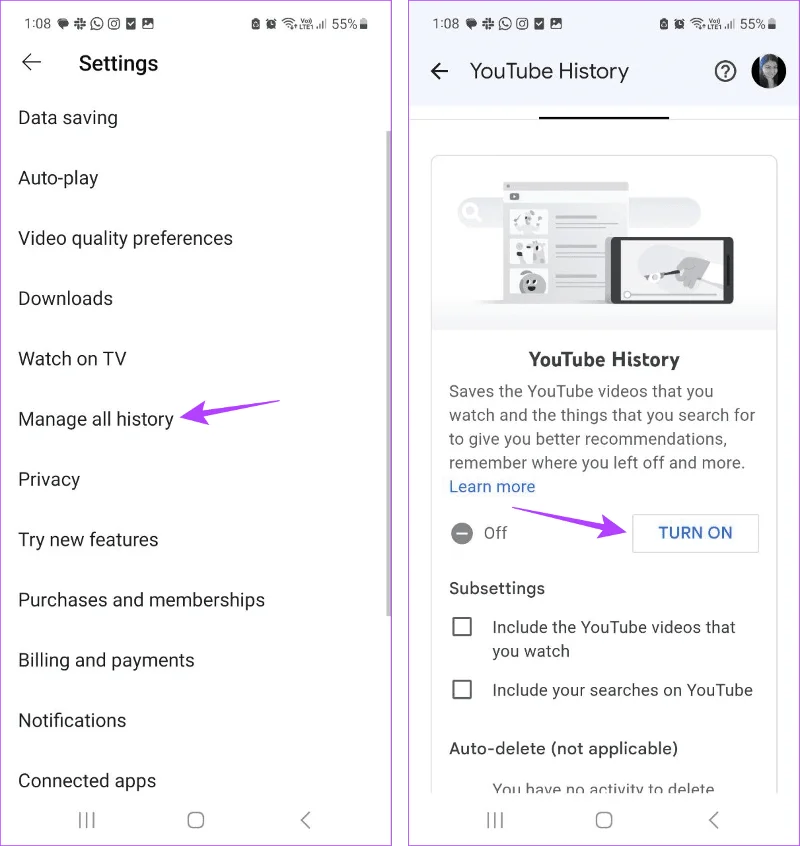Tap the 55% battery text in Settings screen

pos(344,24)
